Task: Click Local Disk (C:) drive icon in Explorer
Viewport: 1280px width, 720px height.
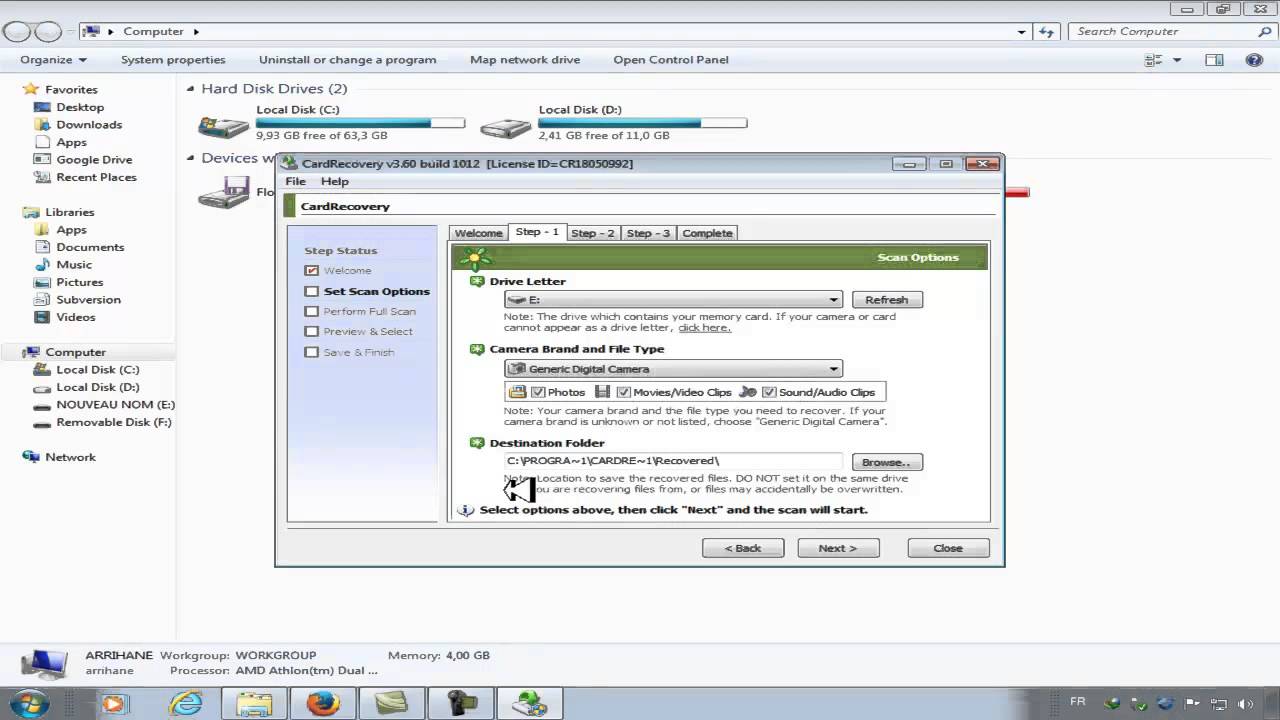Action: (224, 127)
